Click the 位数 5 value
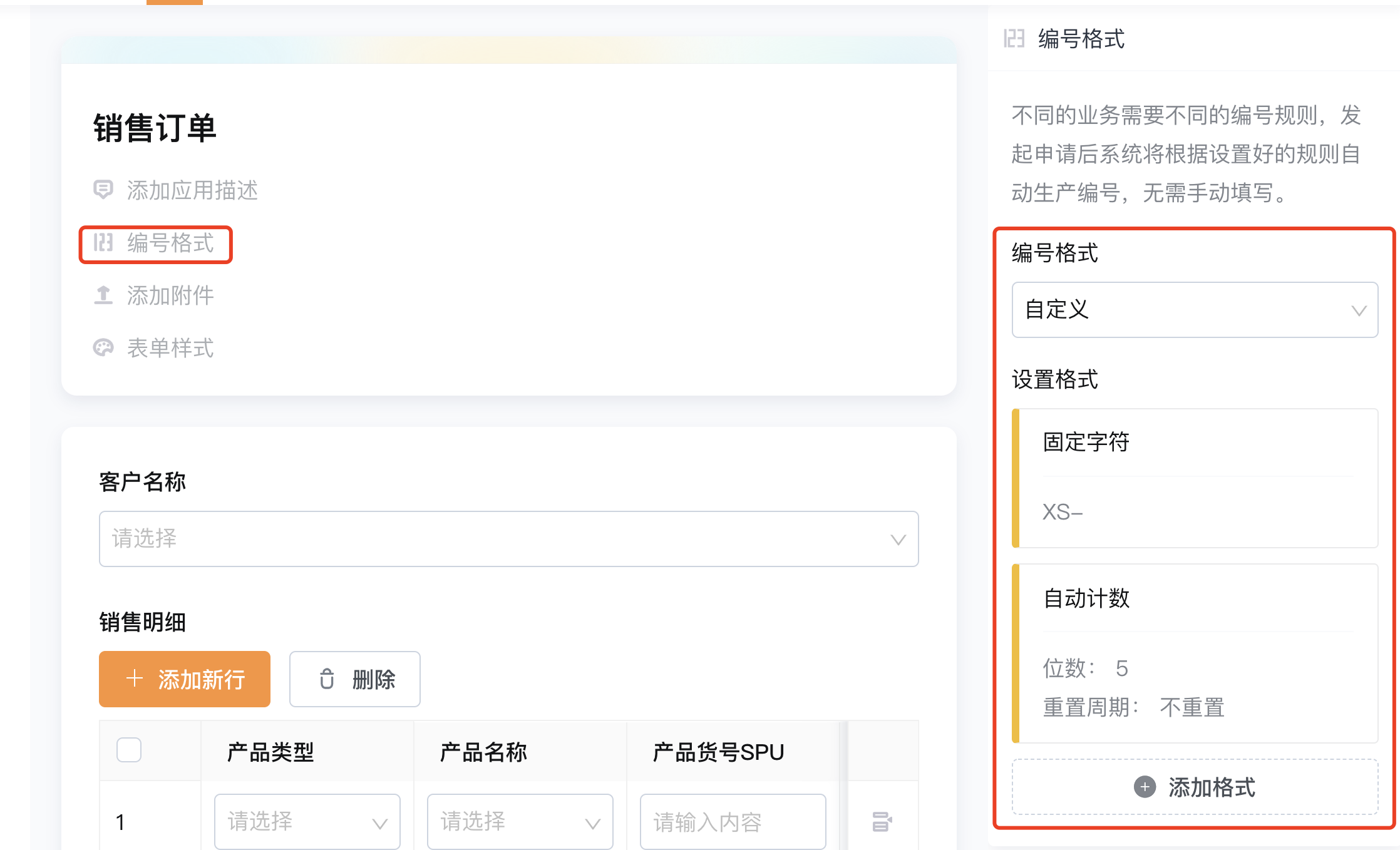The width and height of the screenshot is (1400, 850). point(1122,668)
